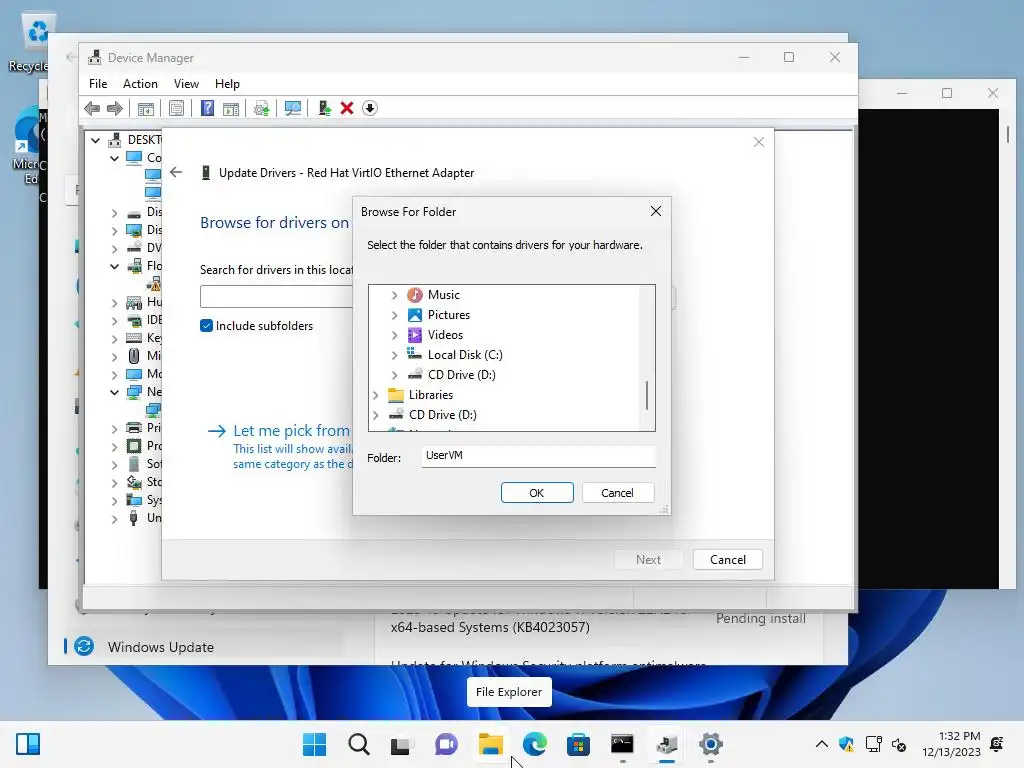1024x768 pixels.
Task: Go back in the Update Drivers wizard
Action: pyautogui.click(x=176, y=172)
